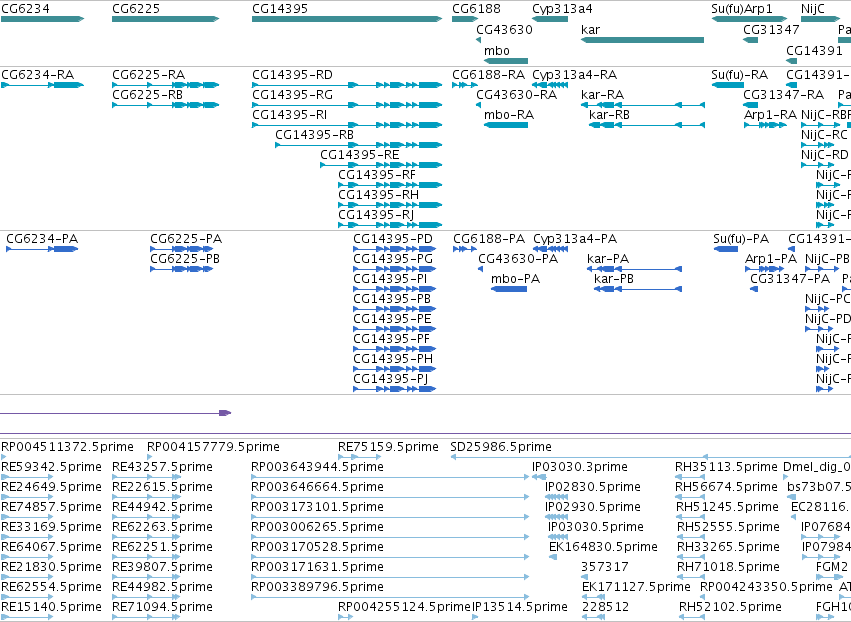Open the CG31347-RA transcript label
Viewport: 851px width, 622px height.
(x=784, y=95)
